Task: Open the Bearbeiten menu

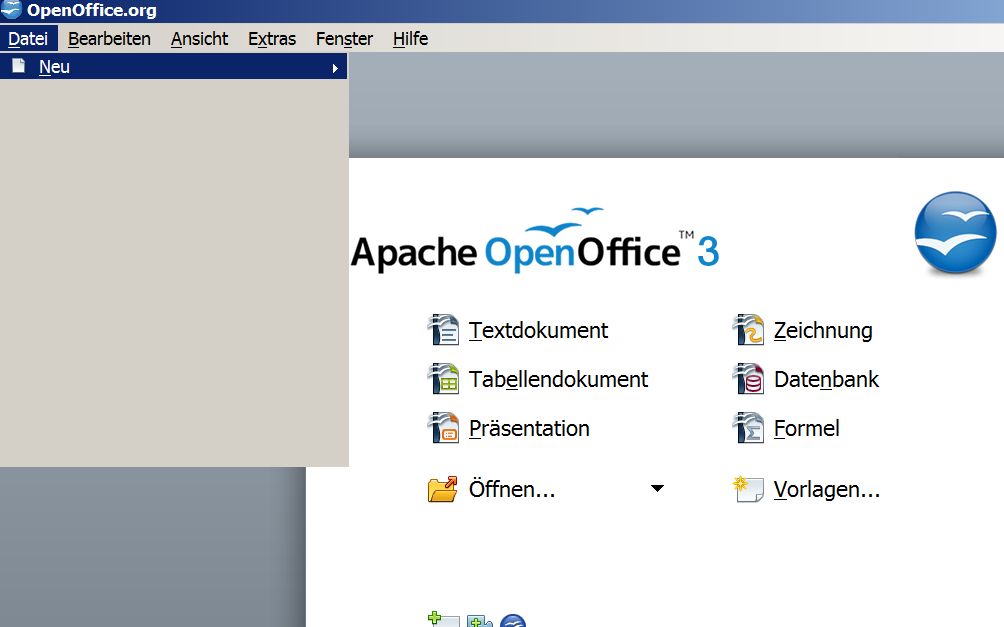Action: (109, 39)
